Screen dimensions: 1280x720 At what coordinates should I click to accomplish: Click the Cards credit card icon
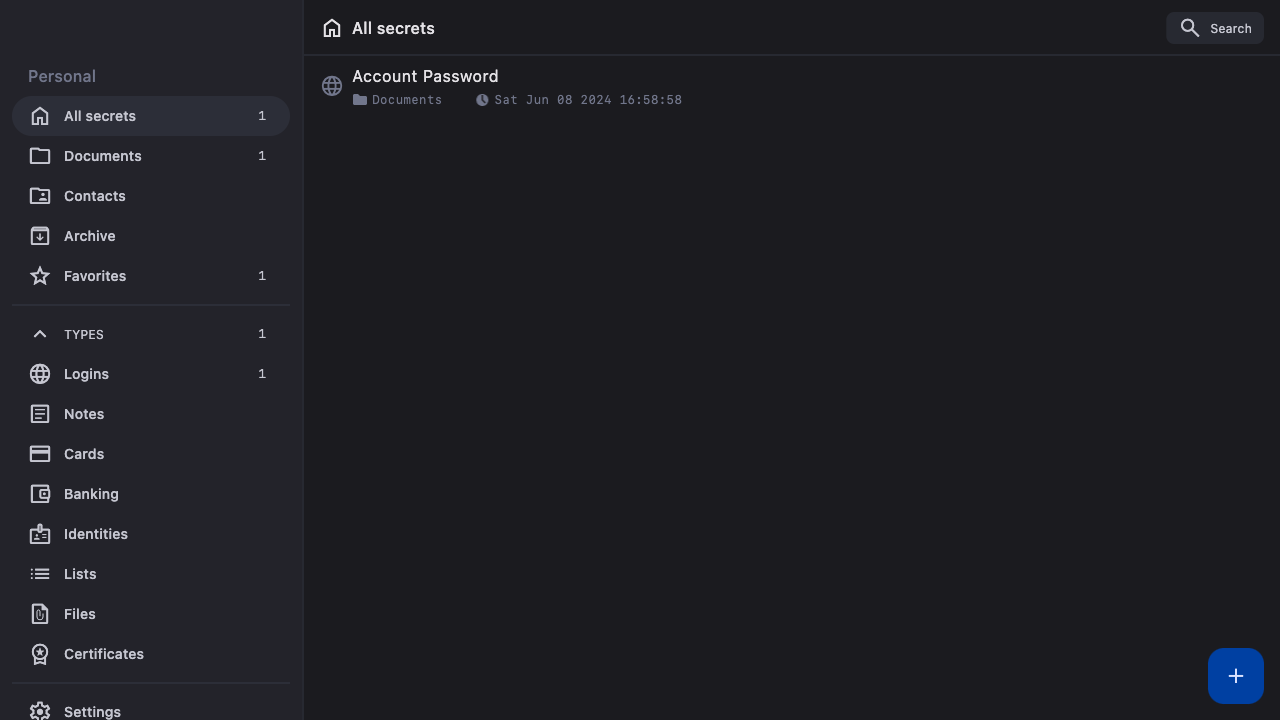[40, 454]
